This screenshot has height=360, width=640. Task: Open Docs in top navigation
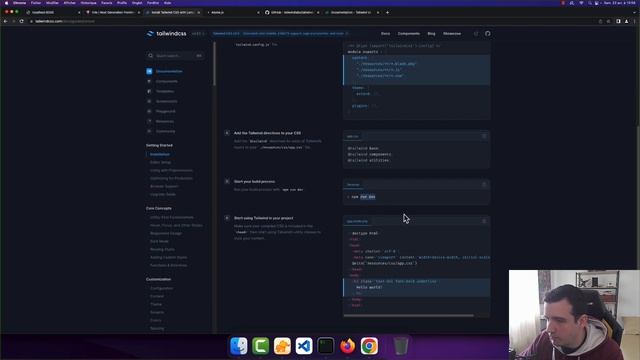coord(385,33)
